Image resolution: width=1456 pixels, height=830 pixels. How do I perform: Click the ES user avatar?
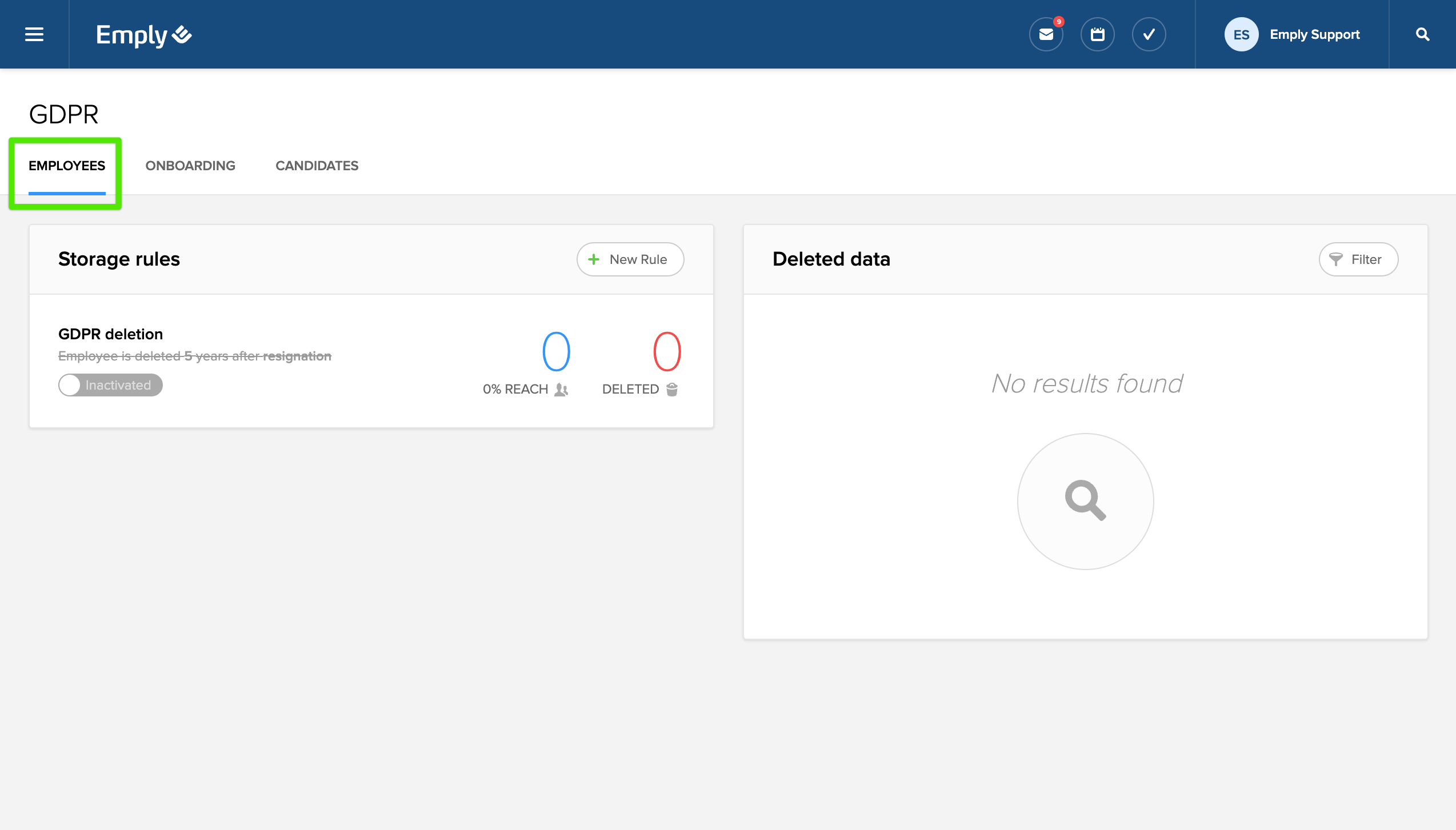(x=1241, y=34)
